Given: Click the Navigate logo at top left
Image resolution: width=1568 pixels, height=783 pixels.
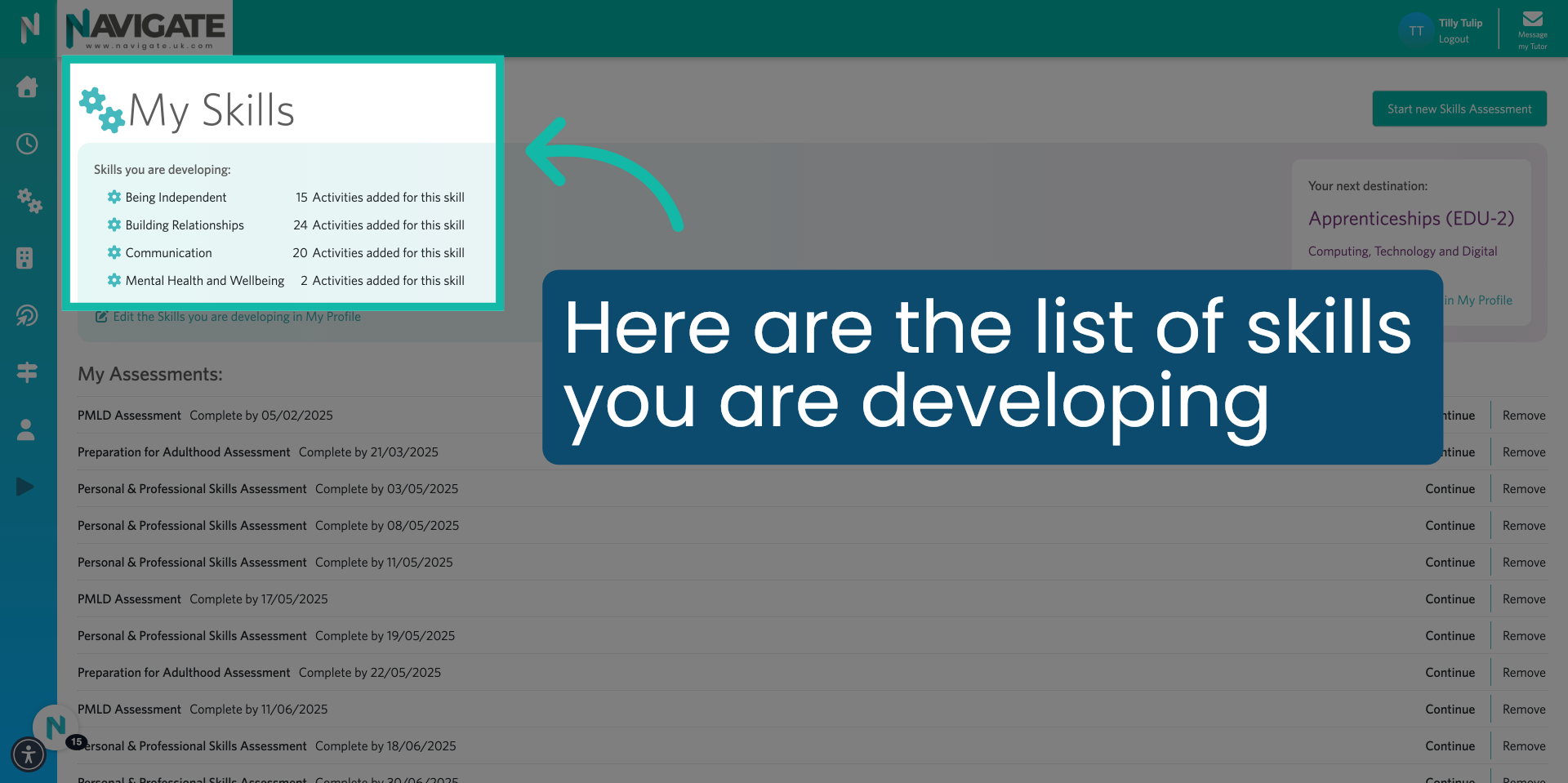Looking at the screenshot, I should point(145,28).
